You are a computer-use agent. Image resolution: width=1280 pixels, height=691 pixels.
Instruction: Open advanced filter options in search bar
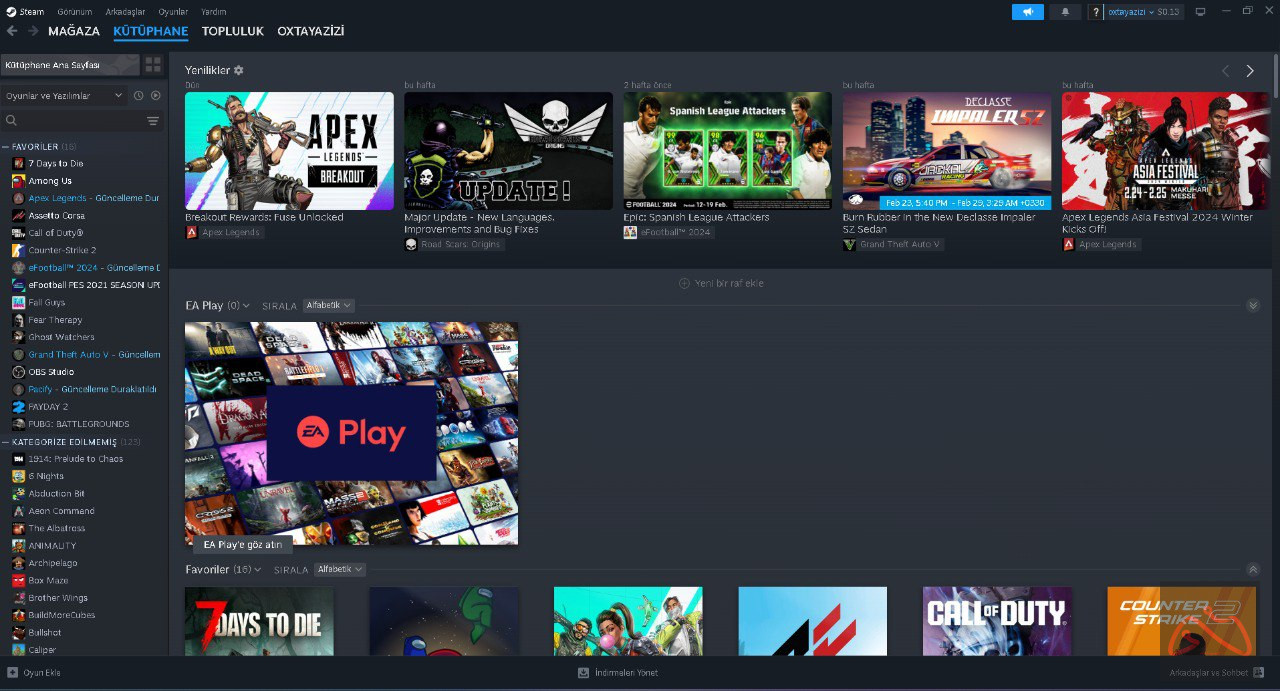pos(153,121)
